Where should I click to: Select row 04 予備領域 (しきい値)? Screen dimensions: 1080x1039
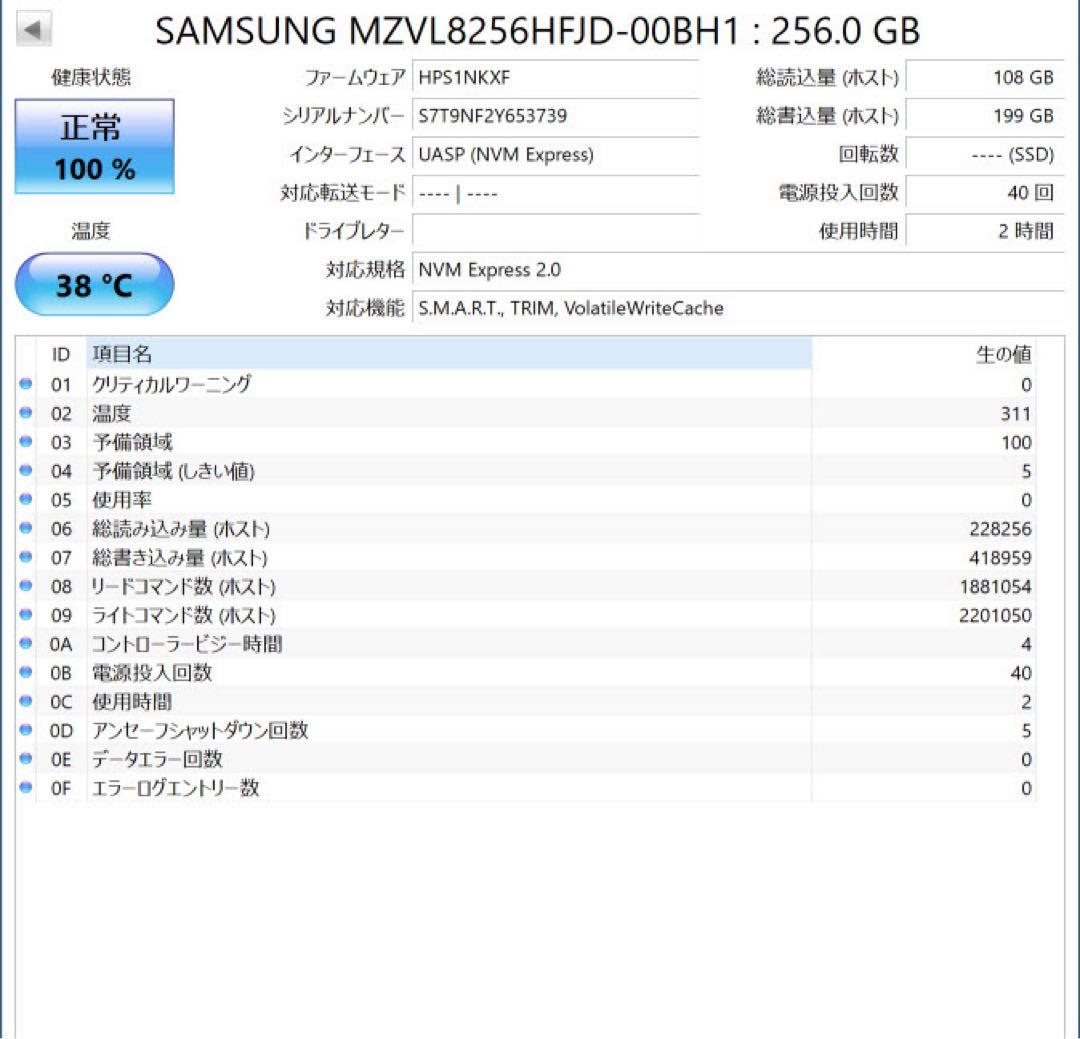click(x=526, y=471)
